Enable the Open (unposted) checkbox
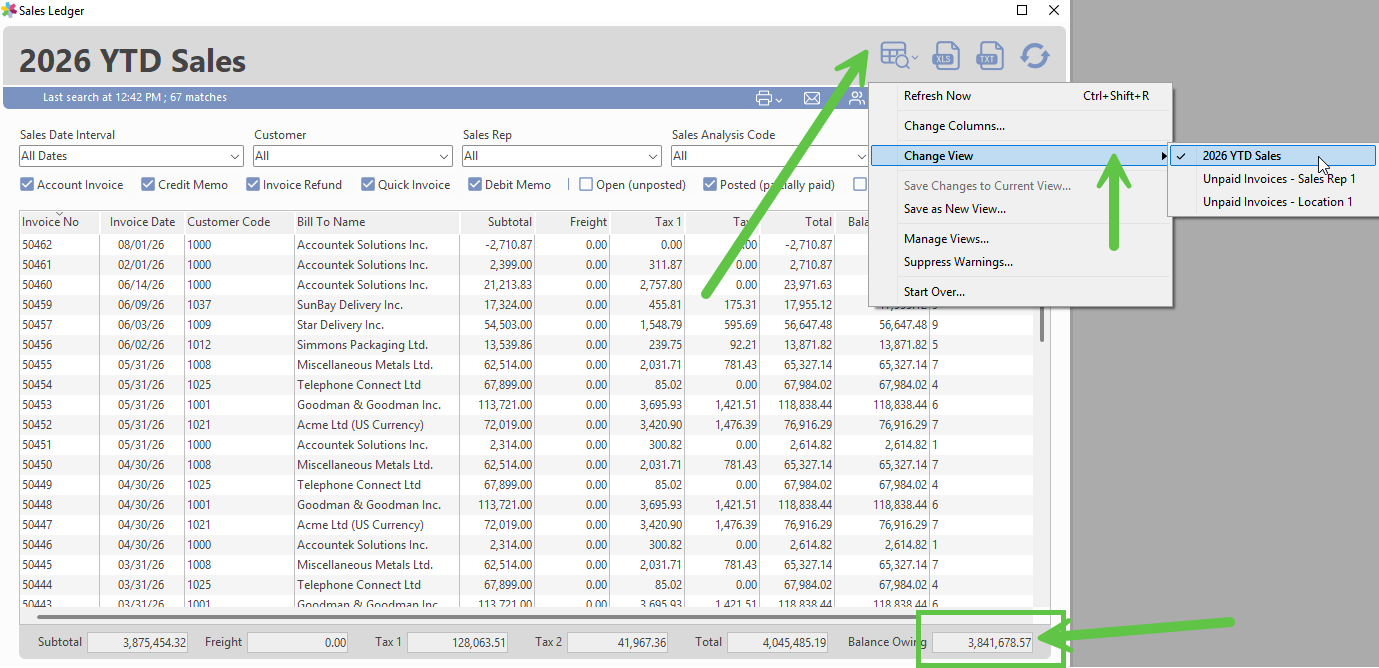Viewport: 1379px width, 668px height. (x=586, y=185)
